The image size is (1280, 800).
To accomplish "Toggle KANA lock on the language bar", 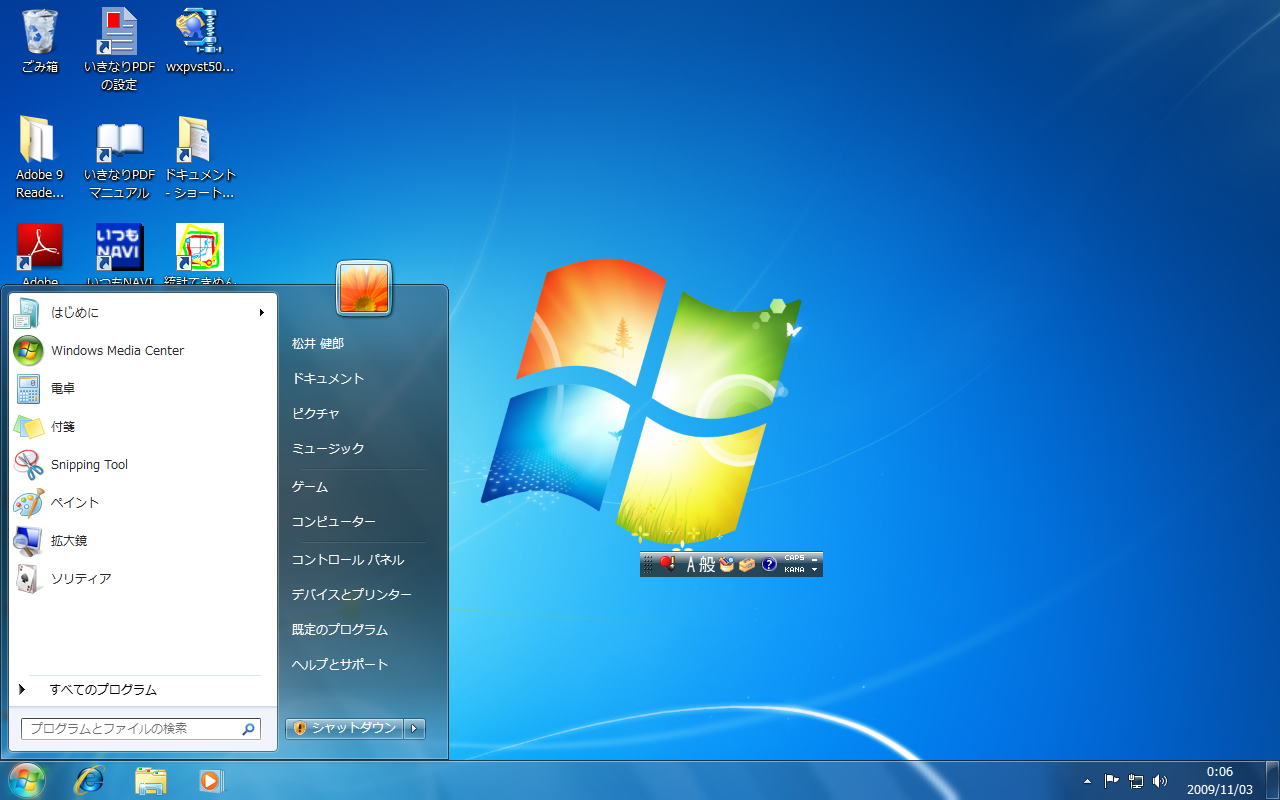I will click(794, 570).
